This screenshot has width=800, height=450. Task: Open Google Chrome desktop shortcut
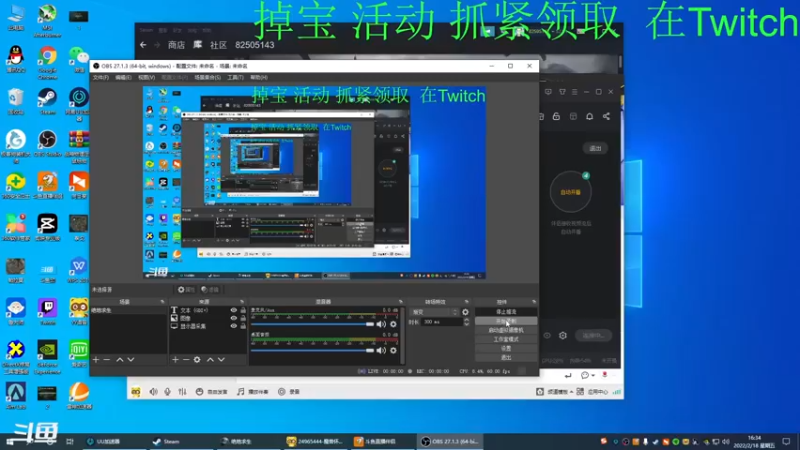(47, 63)
